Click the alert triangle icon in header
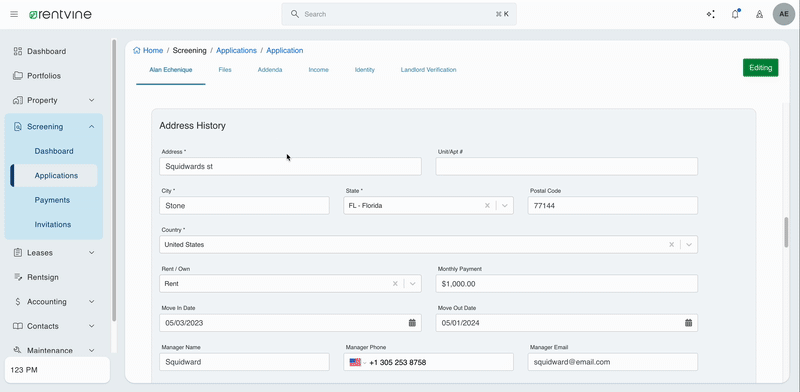Viewport: 800px width, 392px height. coord(760,14)
